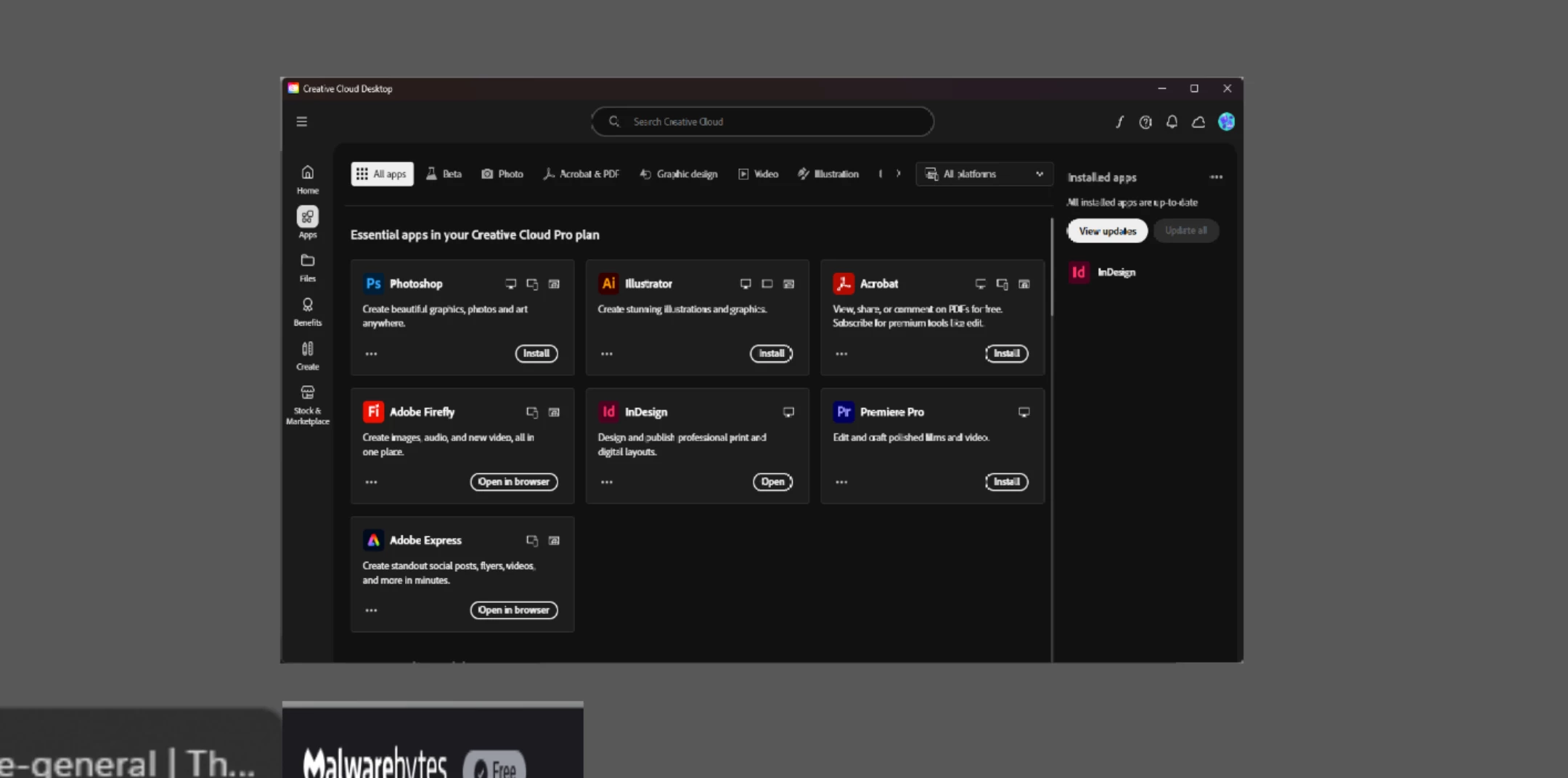The image size is (1568, 778).
Task: Show next categories with right chevron
Action: [x=899, y=174]
